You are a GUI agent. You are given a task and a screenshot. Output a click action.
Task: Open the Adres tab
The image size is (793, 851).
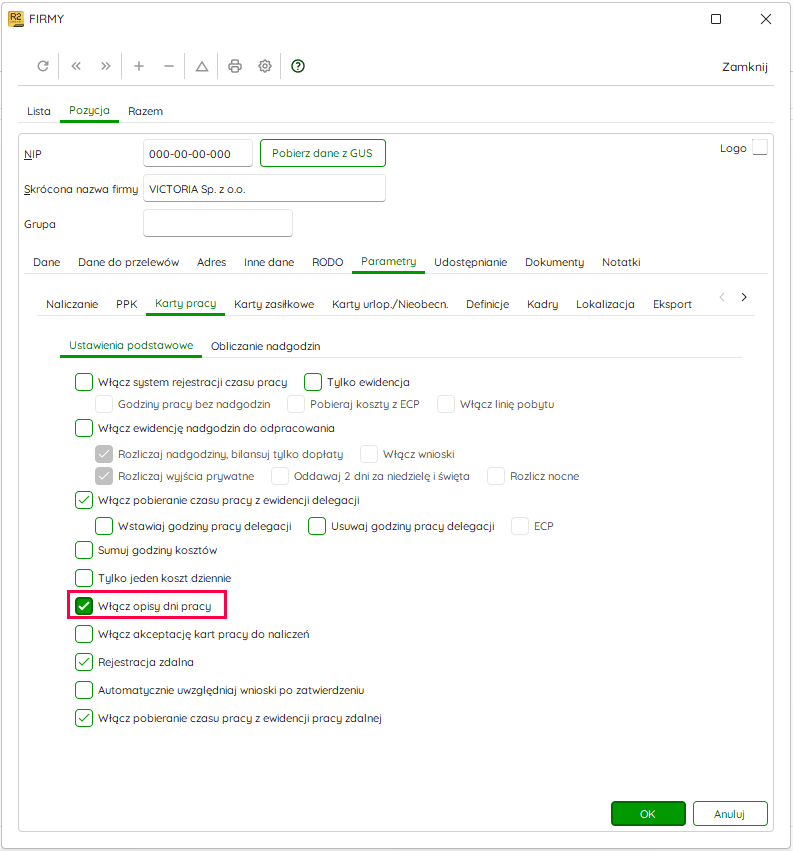(x=212, y=262)
